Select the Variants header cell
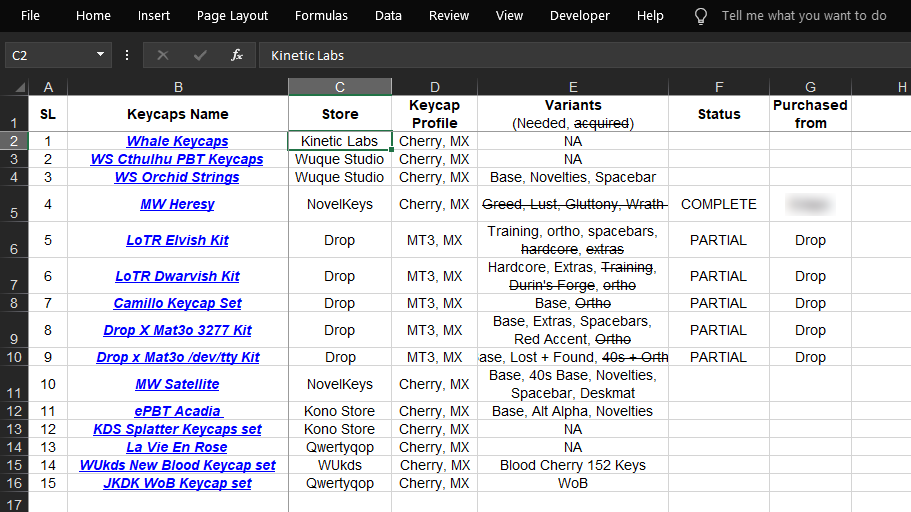Screen dimensions: 911x512 (x=573, y=114)
